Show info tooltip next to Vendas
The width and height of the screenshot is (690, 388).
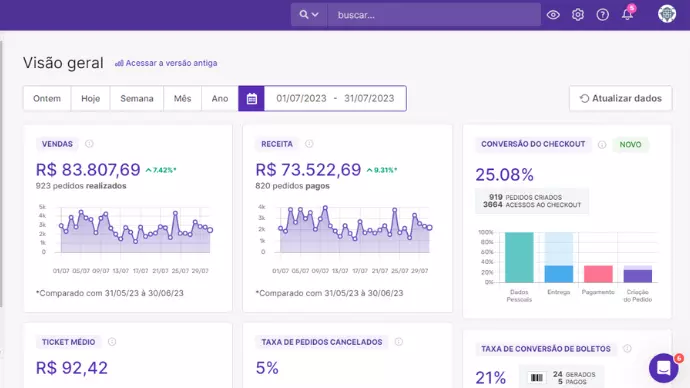(x=89, y=144)
